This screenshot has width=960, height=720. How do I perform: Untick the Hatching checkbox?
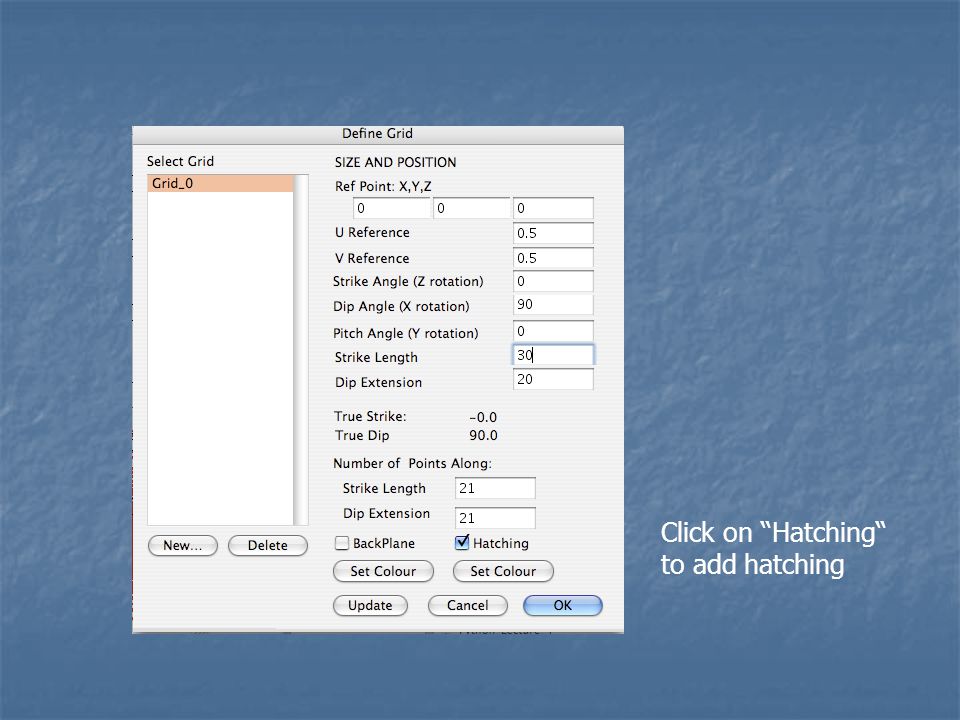click(x=462, y=542)
